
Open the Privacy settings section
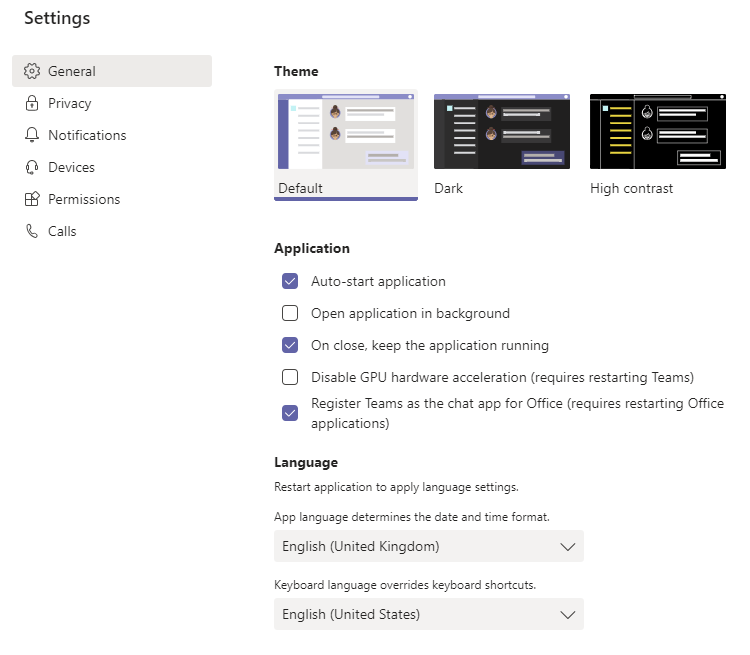point(69,103)
